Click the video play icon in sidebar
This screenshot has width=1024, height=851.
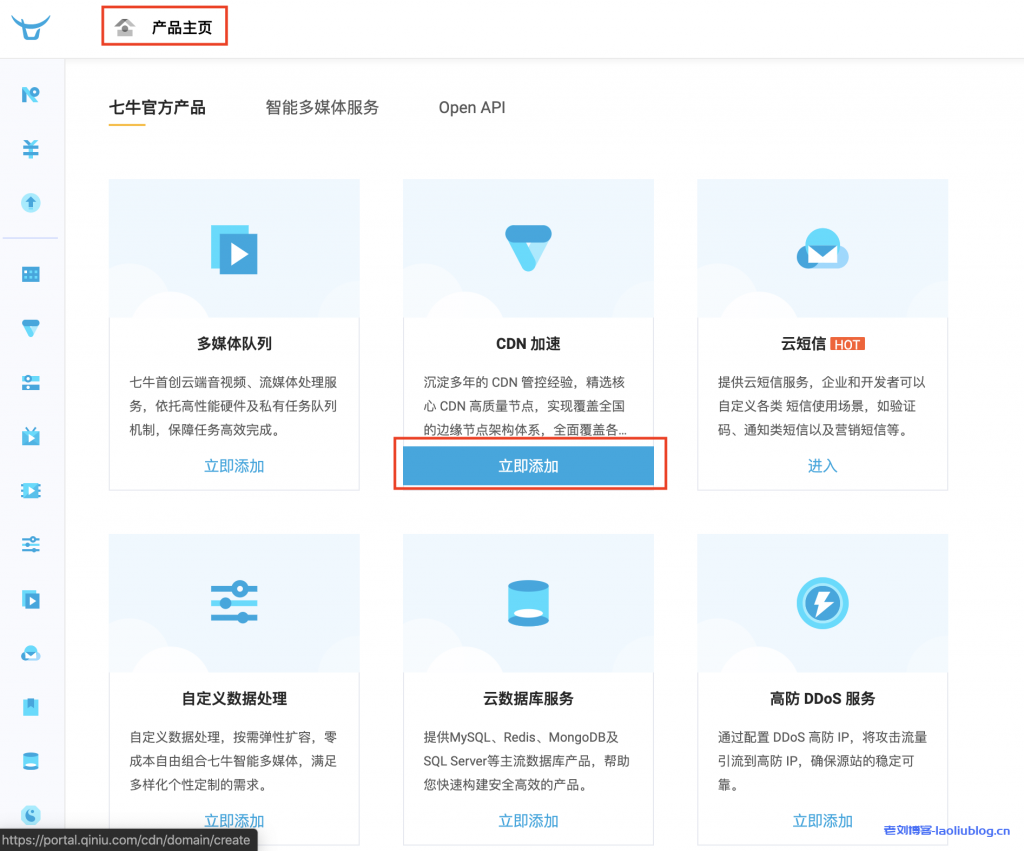[30, 600]
